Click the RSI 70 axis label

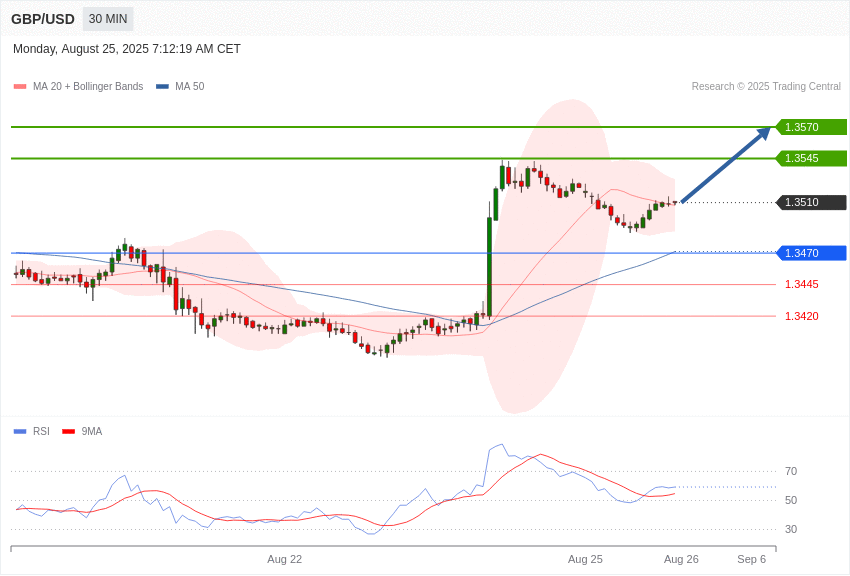791,471
